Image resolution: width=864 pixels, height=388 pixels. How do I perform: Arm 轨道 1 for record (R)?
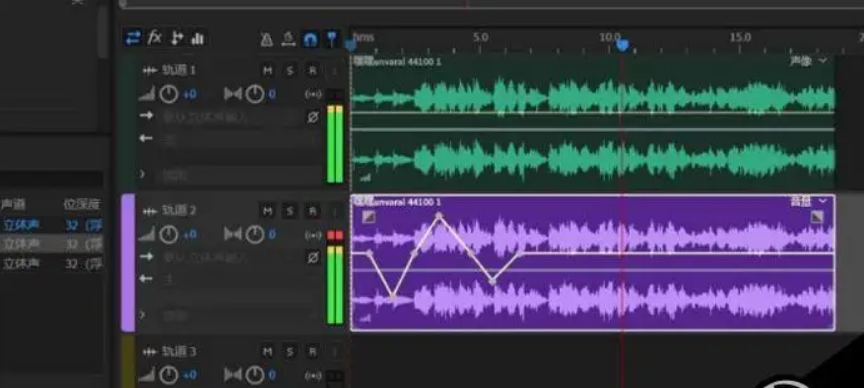pos(312,70)
